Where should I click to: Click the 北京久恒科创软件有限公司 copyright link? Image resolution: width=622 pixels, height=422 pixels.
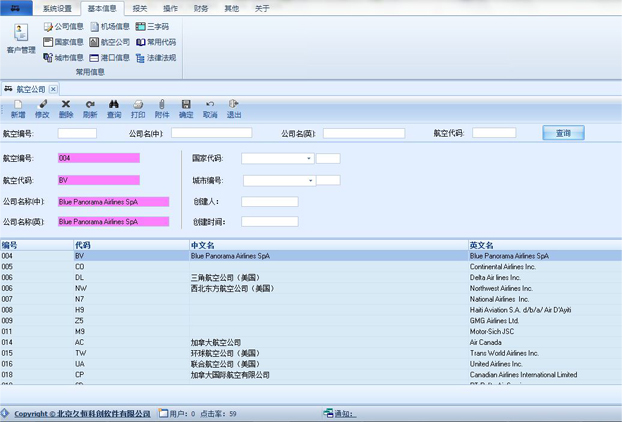(x=108, y=413)
